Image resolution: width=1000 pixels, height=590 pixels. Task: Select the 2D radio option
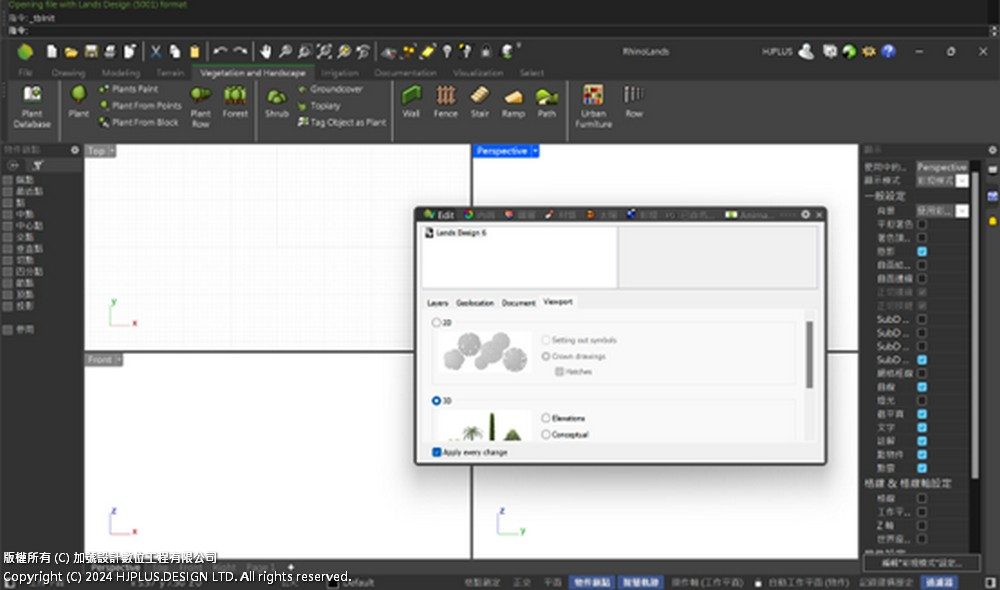(x=437, y=323)
